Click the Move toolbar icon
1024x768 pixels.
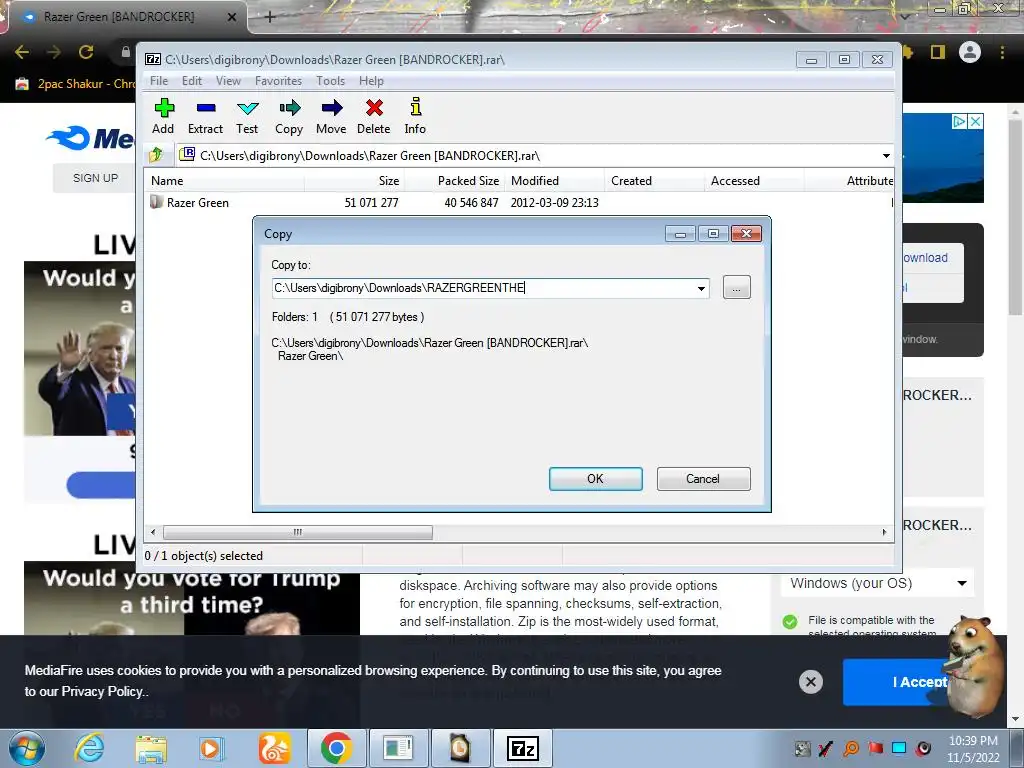click(331, 116)
